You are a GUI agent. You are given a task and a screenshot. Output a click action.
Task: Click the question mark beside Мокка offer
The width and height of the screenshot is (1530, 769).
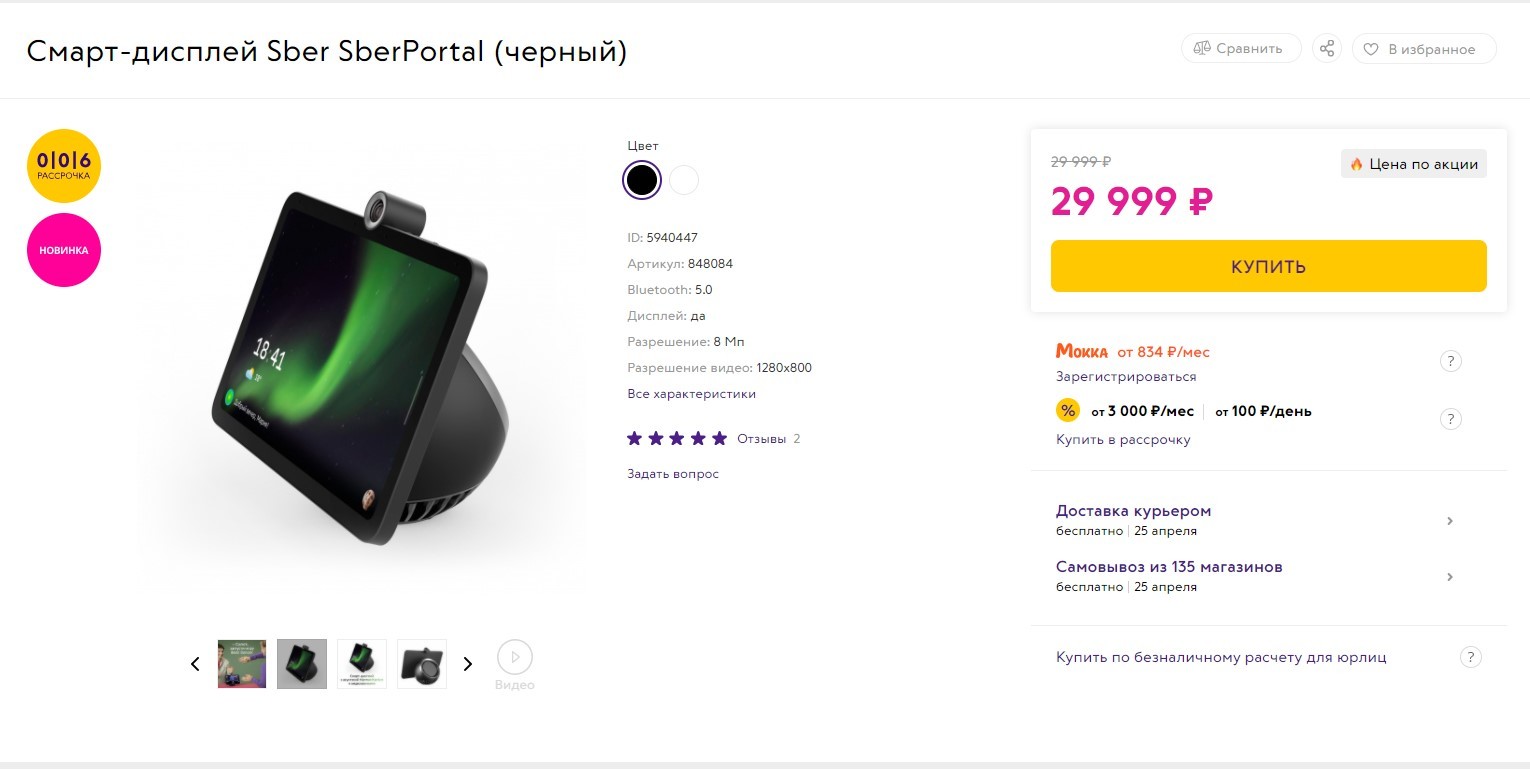click(x=1450, y=362)
